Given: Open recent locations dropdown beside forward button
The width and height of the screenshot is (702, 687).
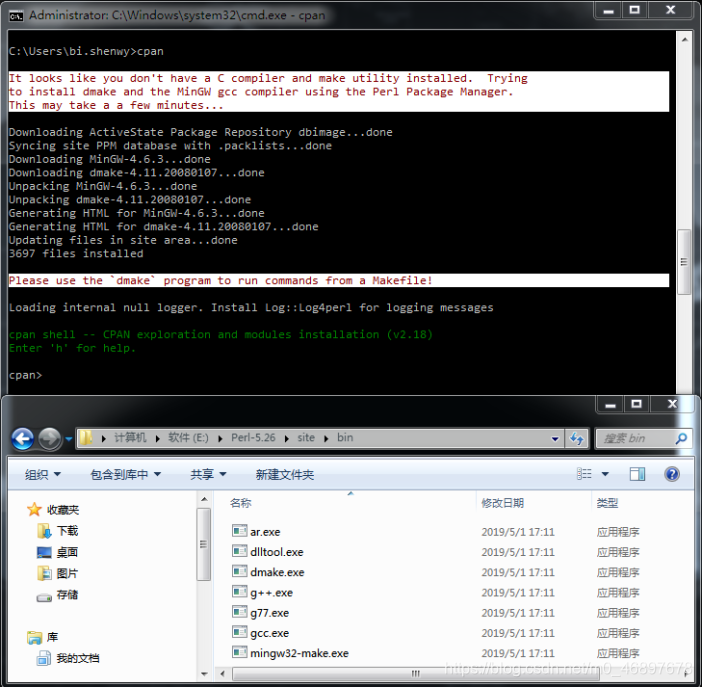Looking at the screenshot, I should (68, 439).
